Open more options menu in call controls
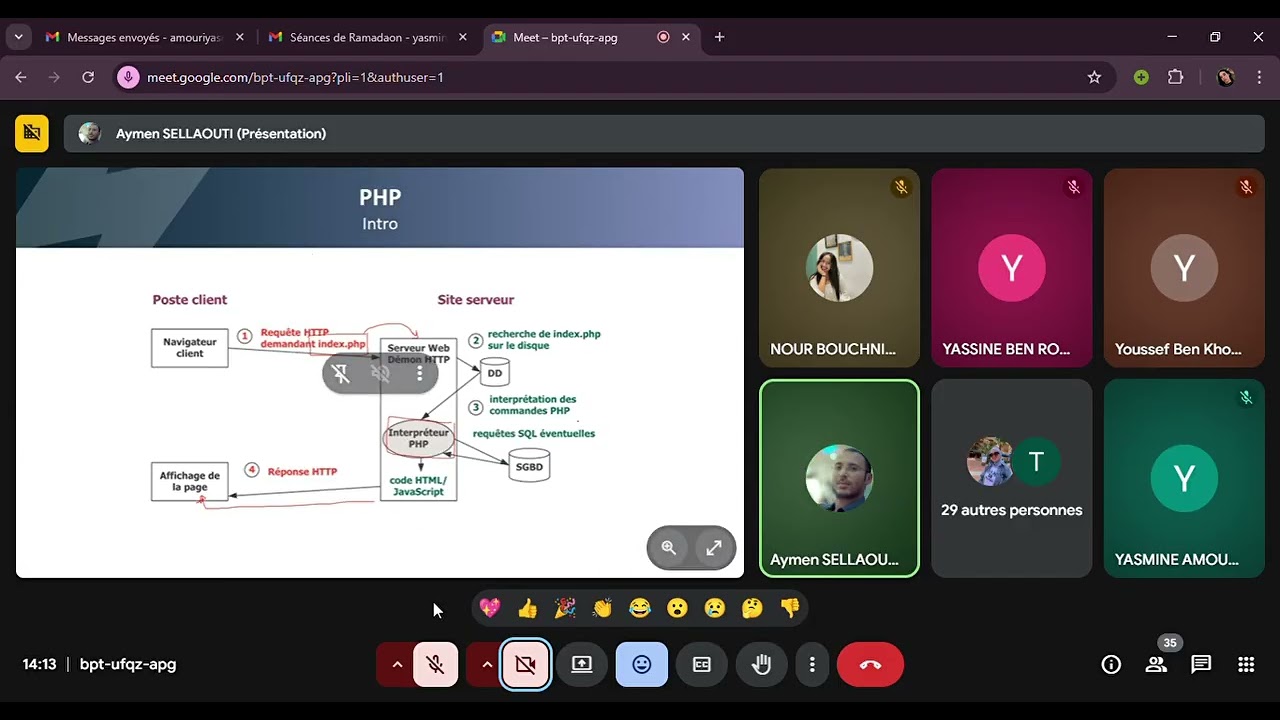Screen dimensions: 1280x720 (x=812, y=664)
